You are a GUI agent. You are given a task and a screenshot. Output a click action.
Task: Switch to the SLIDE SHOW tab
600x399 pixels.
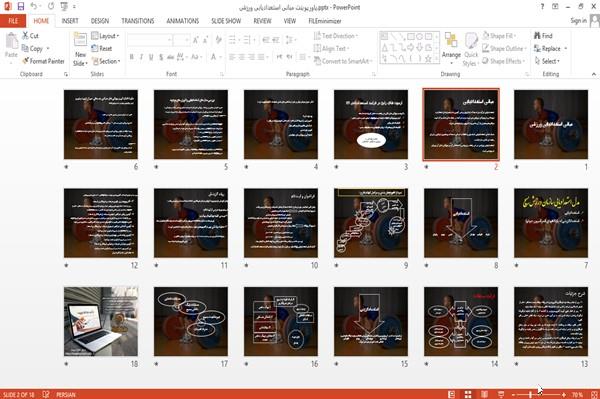(x=226, y=21)
